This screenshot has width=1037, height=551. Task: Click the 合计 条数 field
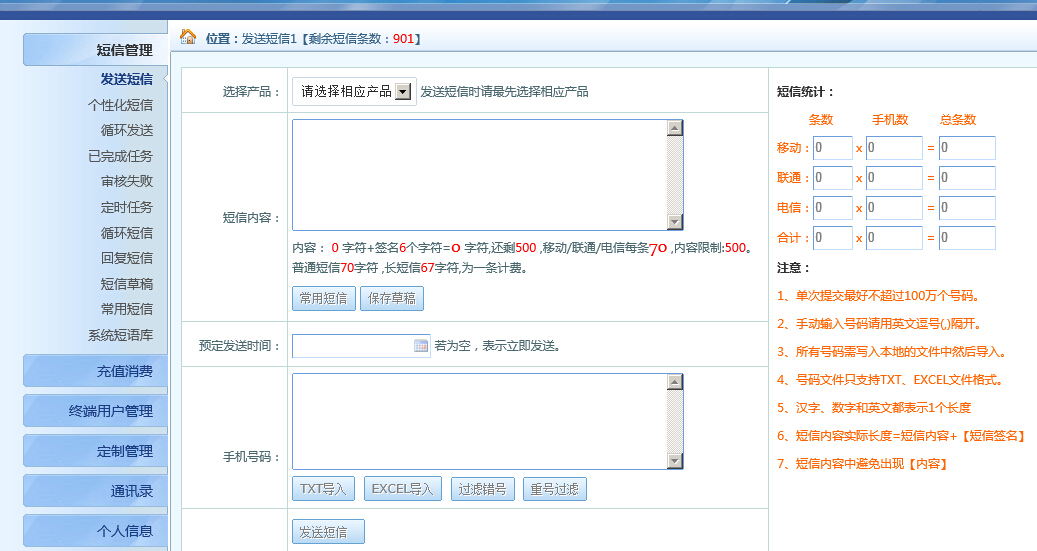pyautogui.click(x=833, y=237)
